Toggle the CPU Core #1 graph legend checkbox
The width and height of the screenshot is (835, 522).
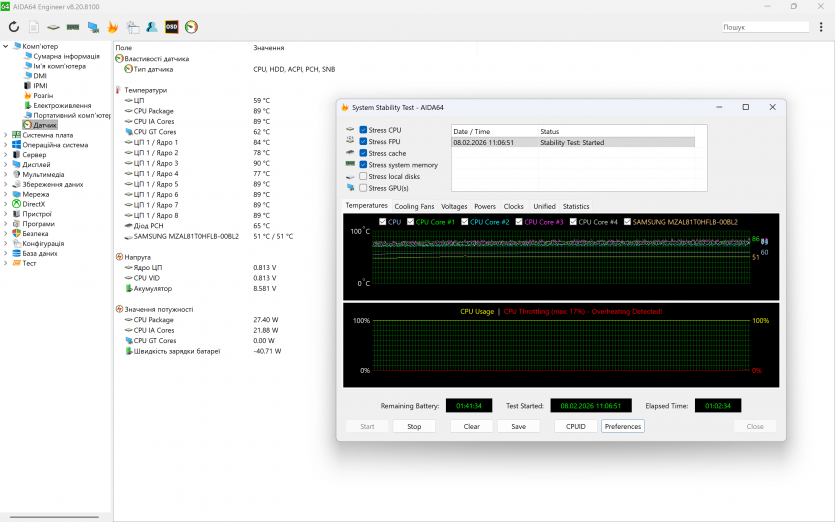pyautogui.click(x=411, y=222)
